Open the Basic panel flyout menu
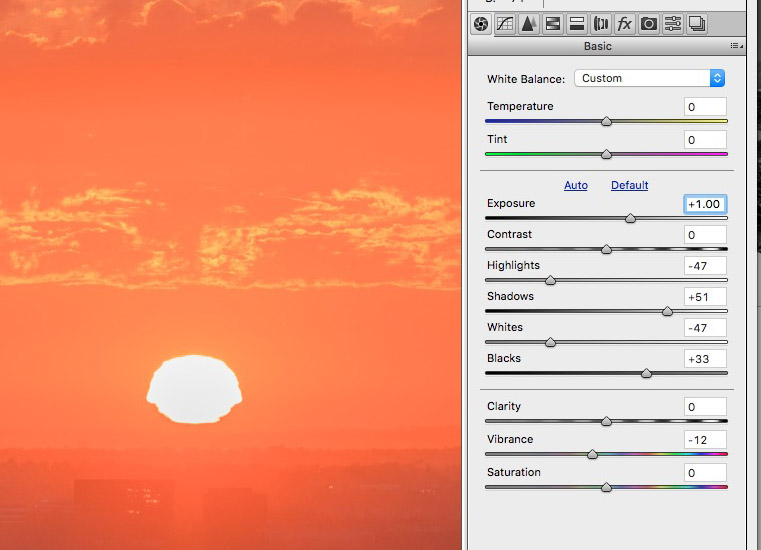Screen dimensions: 761x550 click(x=736, y=46)
